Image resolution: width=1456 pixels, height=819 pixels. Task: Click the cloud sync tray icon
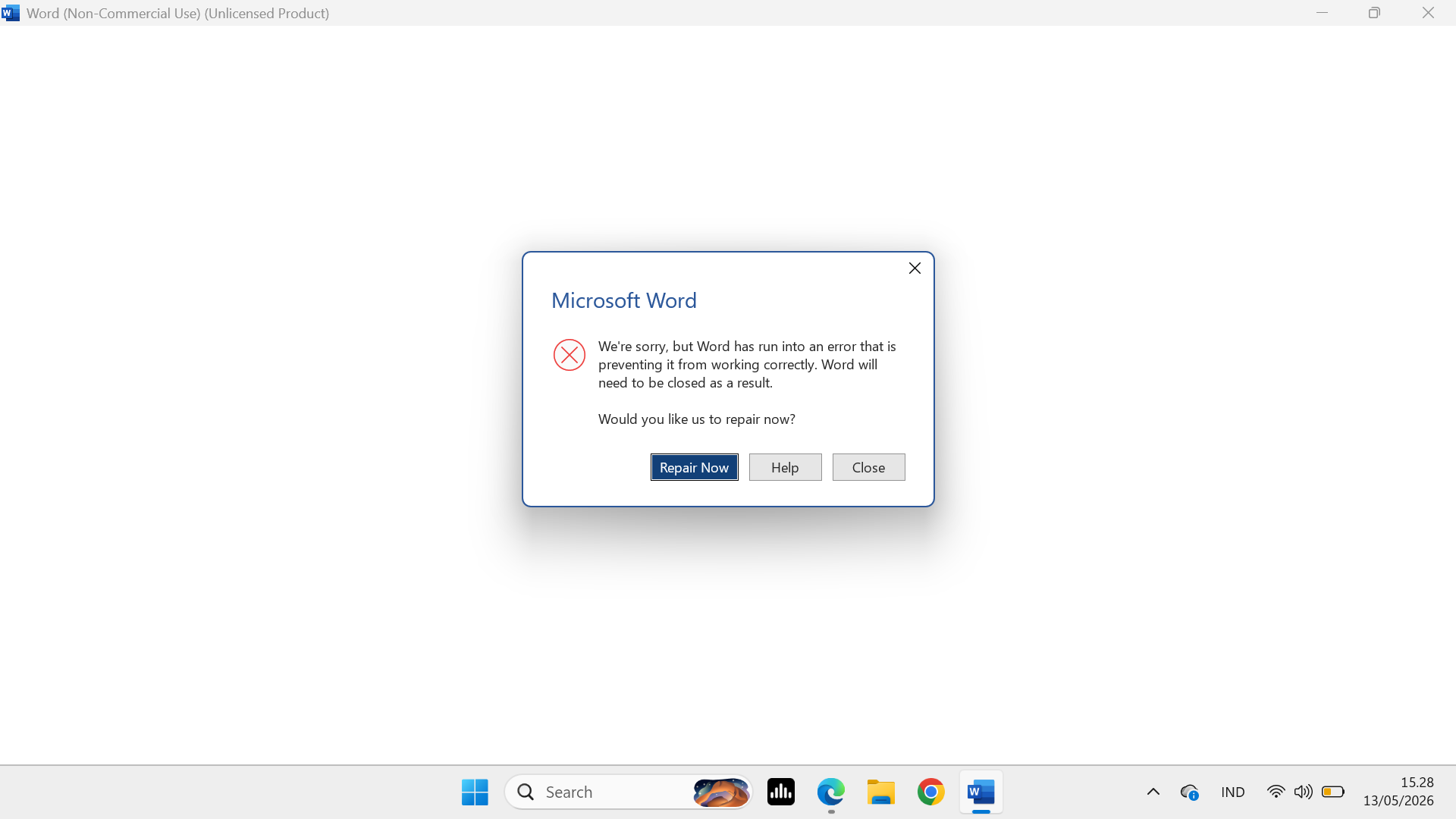(x=1189, y=792)
